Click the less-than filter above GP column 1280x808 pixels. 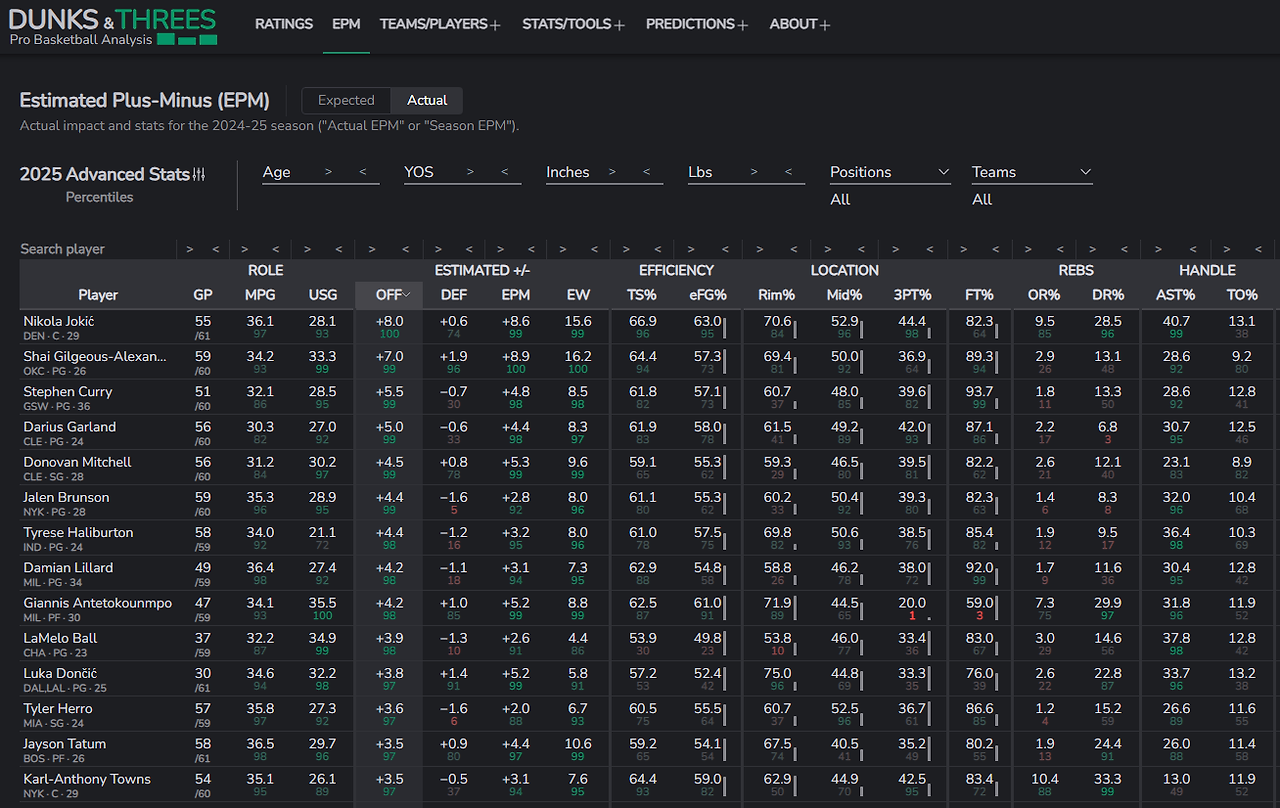[x=214, y=249]
